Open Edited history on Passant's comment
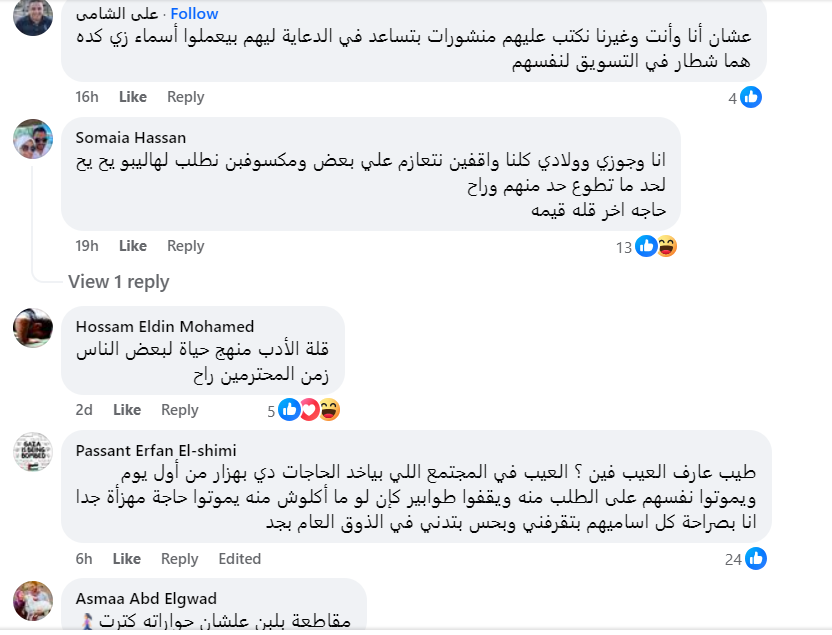This screenshot has width=832, height=635. click(x=240, y=559)
